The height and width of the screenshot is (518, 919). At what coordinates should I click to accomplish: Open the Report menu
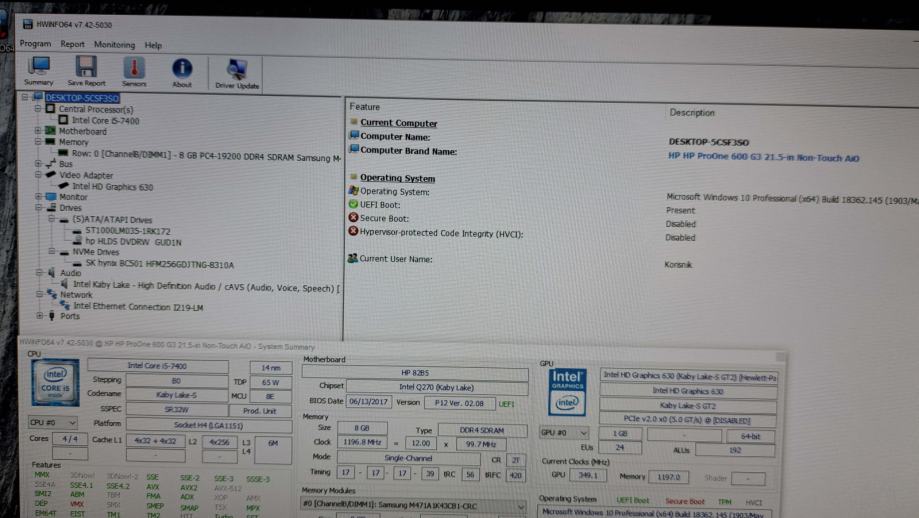[x=72, y=44]
